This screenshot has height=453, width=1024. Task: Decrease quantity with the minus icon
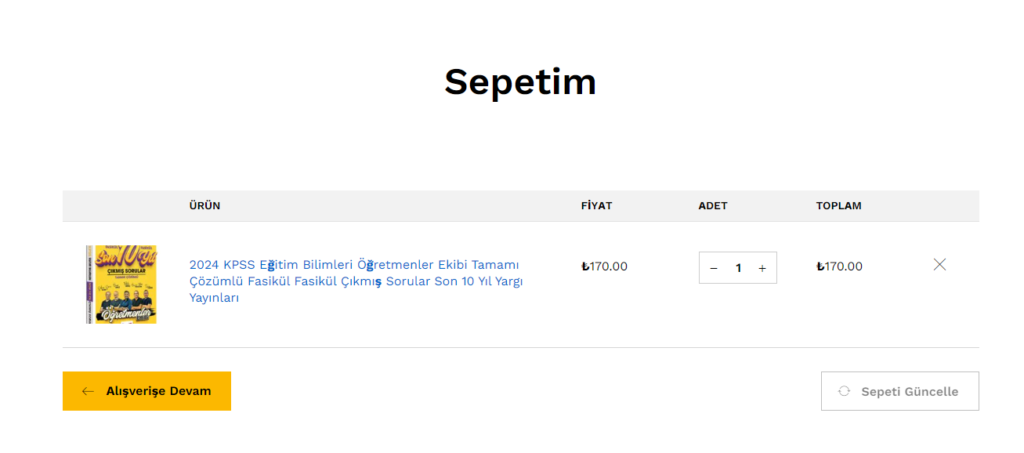pyautogui.click(x=713, y=268)
